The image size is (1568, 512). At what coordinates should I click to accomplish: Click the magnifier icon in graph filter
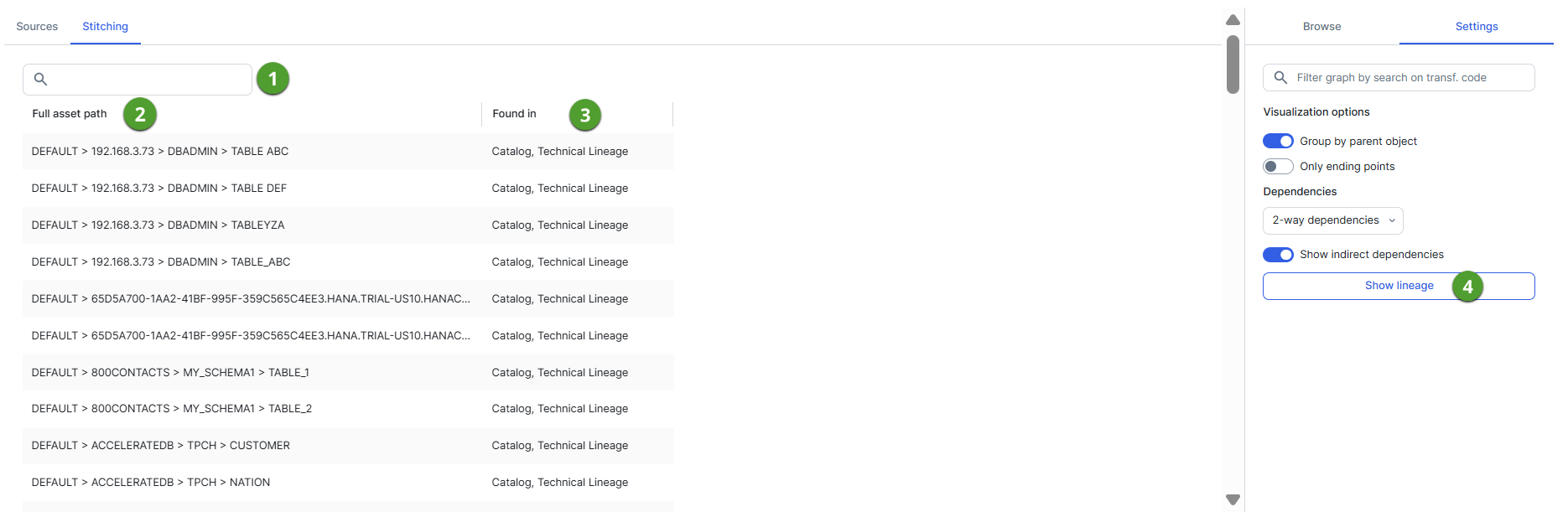coord(1280,78)
